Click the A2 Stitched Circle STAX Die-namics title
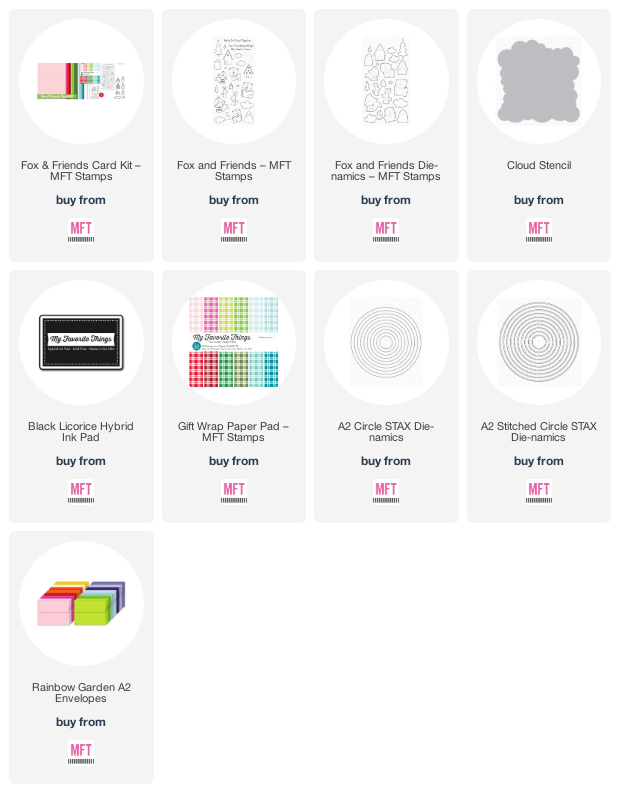Screen dimensions: 620x804 (x=538, y=432)
